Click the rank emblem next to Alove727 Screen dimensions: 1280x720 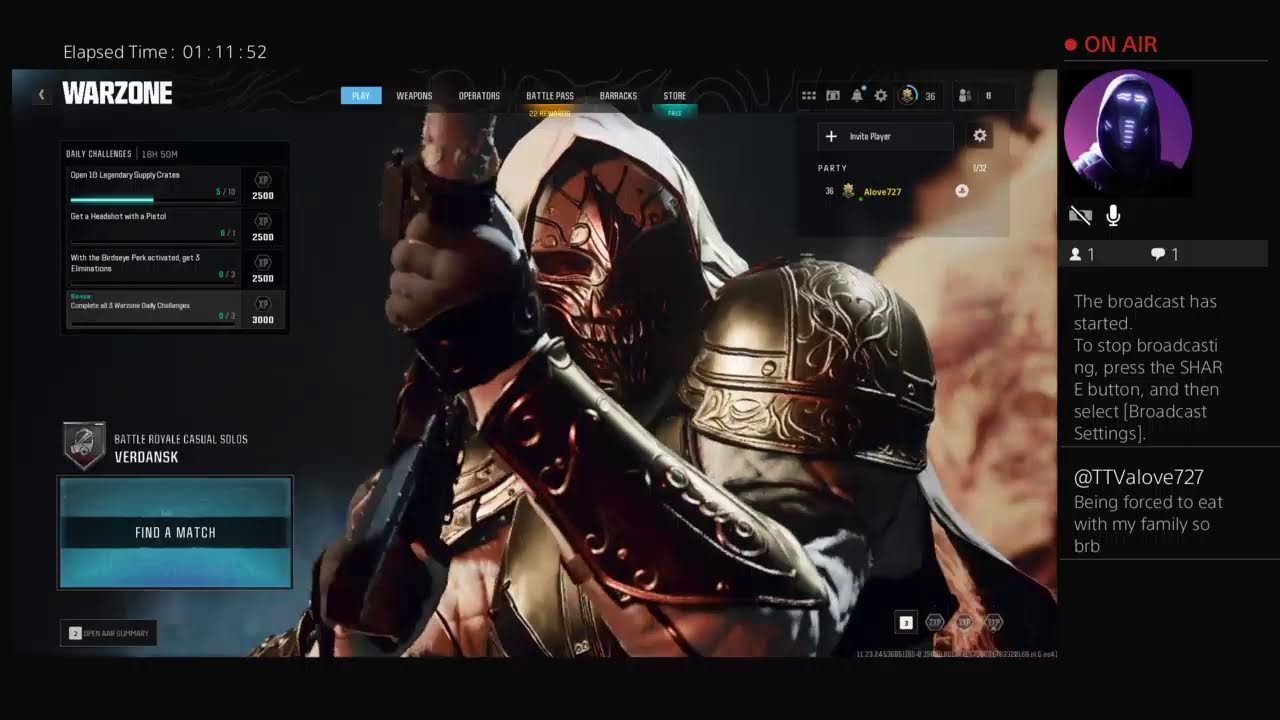[x=848, y=191]
